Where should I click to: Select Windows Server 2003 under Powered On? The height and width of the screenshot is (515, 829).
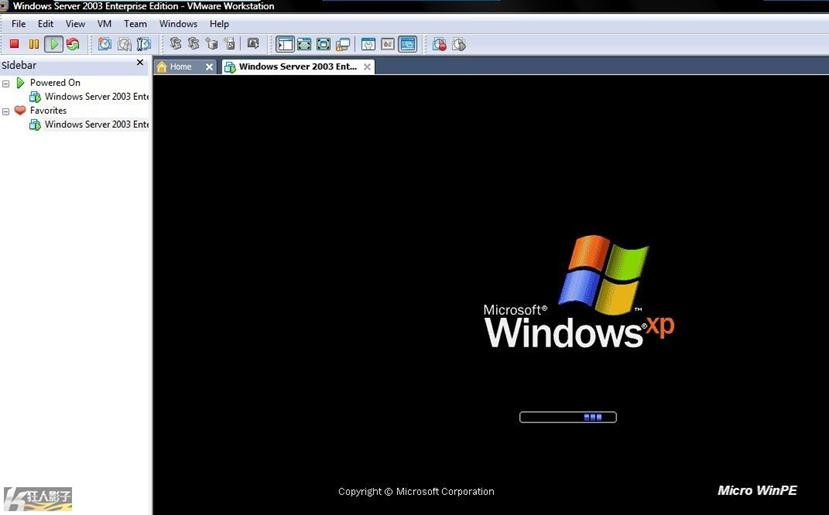pyautogui.click(x=97, y=97)
